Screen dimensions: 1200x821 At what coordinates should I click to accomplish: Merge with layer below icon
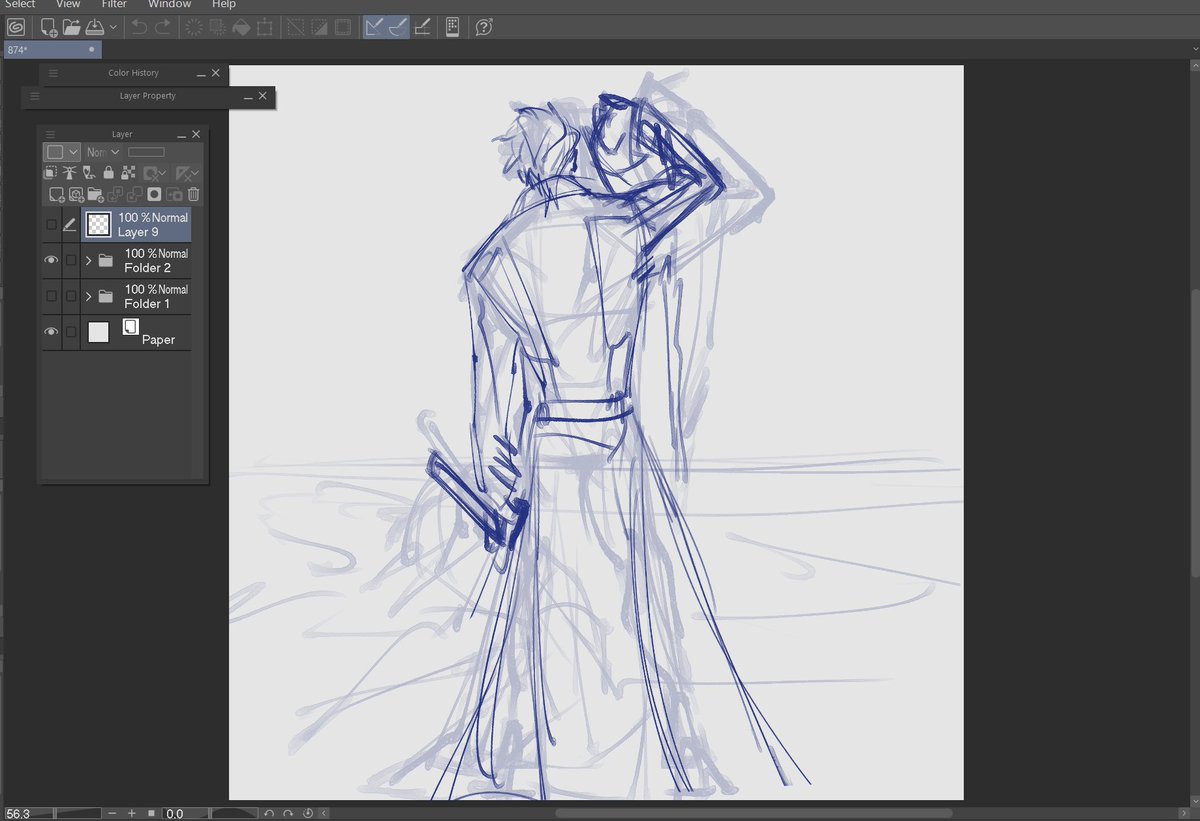[135, 194]
